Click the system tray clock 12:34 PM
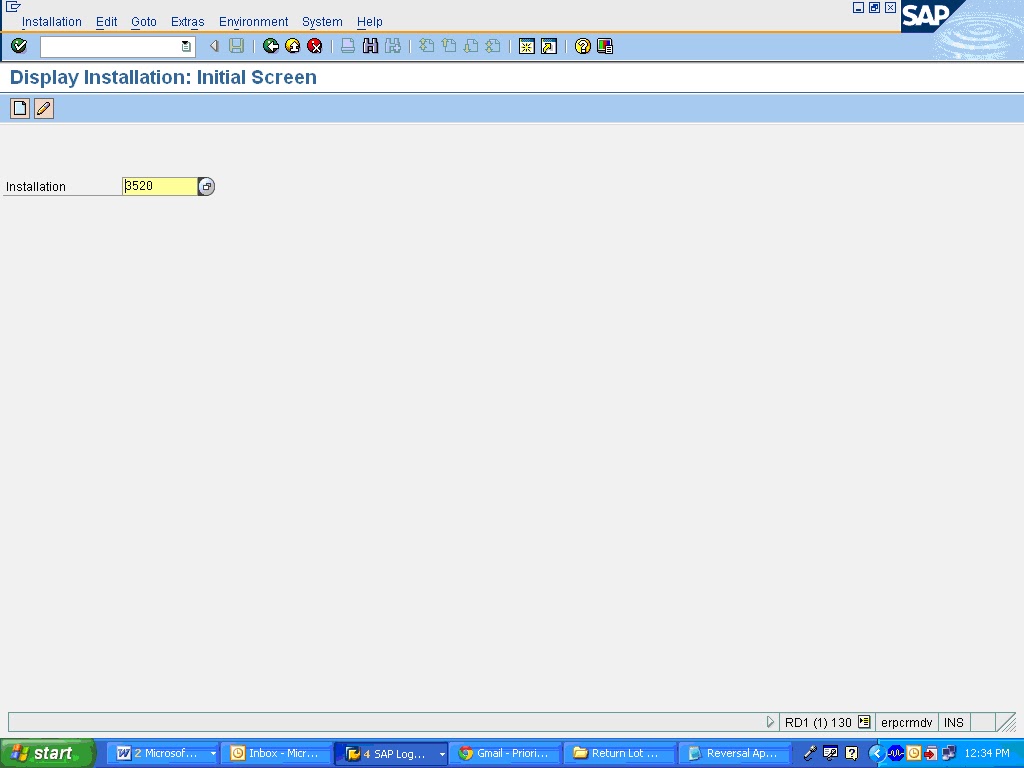Screen dimensions: 1024x768 pos(987,753)
